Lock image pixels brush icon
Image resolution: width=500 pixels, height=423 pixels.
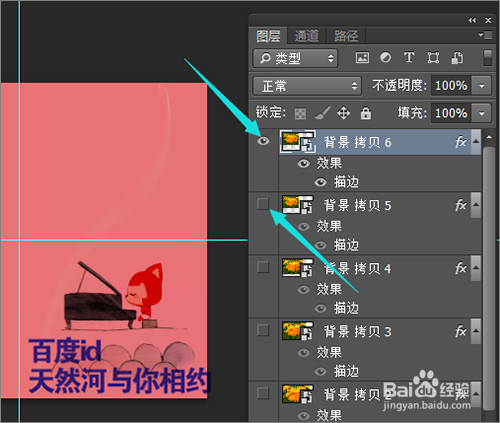(322, 113)
